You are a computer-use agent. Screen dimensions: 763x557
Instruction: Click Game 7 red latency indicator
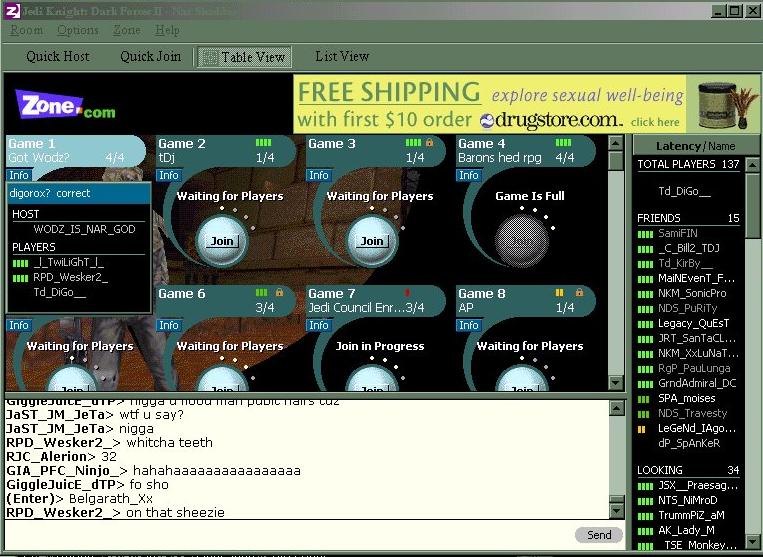(x=408, y=293)
